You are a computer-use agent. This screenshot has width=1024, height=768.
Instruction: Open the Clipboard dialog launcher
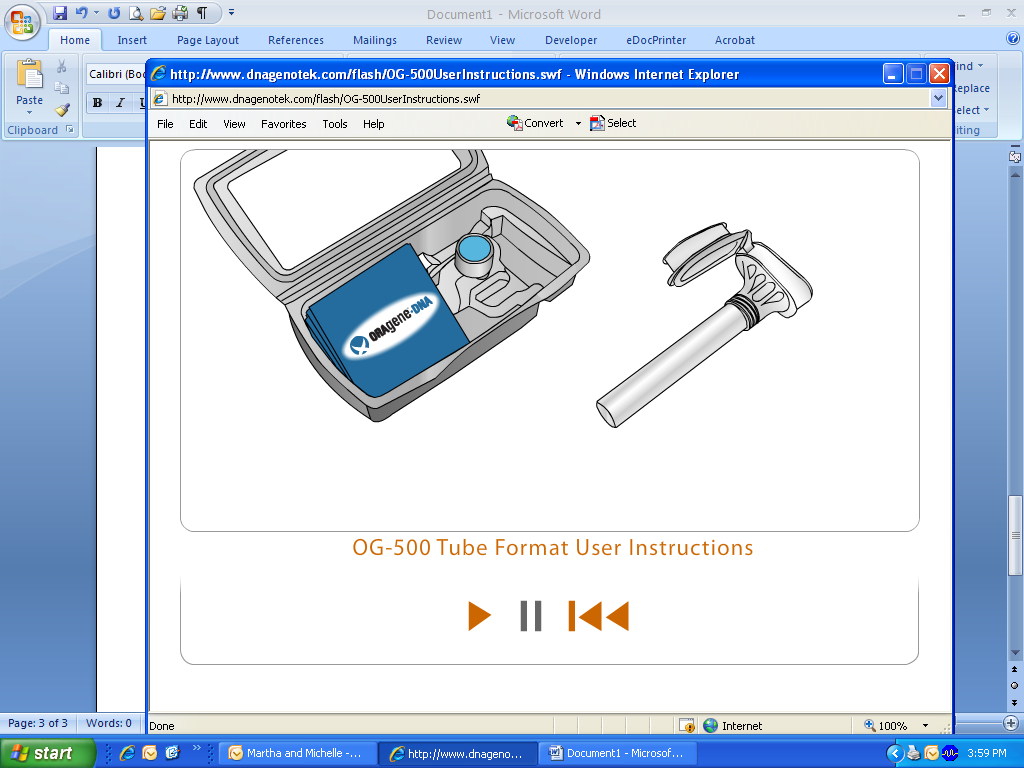click(x=70, y=129)
